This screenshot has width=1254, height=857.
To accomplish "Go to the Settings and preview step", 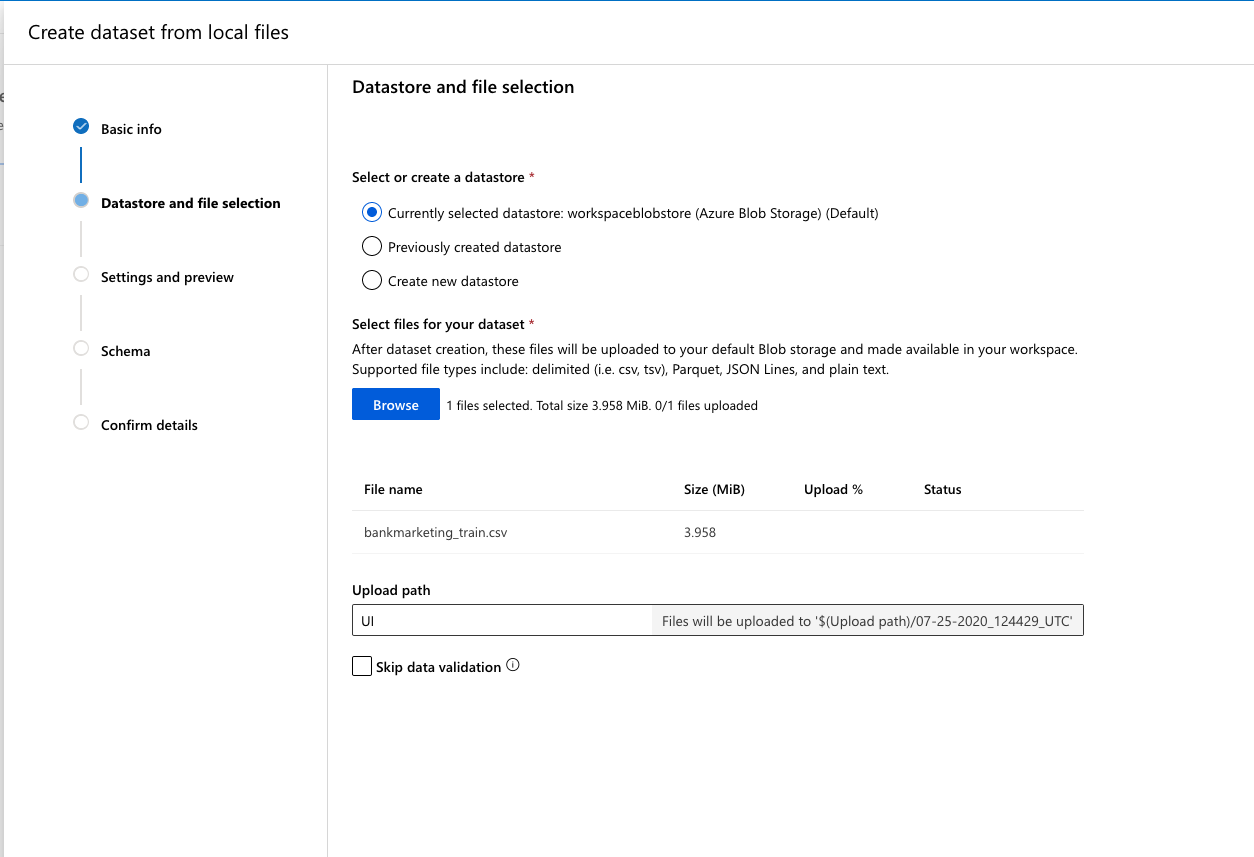I will (167, 277).
